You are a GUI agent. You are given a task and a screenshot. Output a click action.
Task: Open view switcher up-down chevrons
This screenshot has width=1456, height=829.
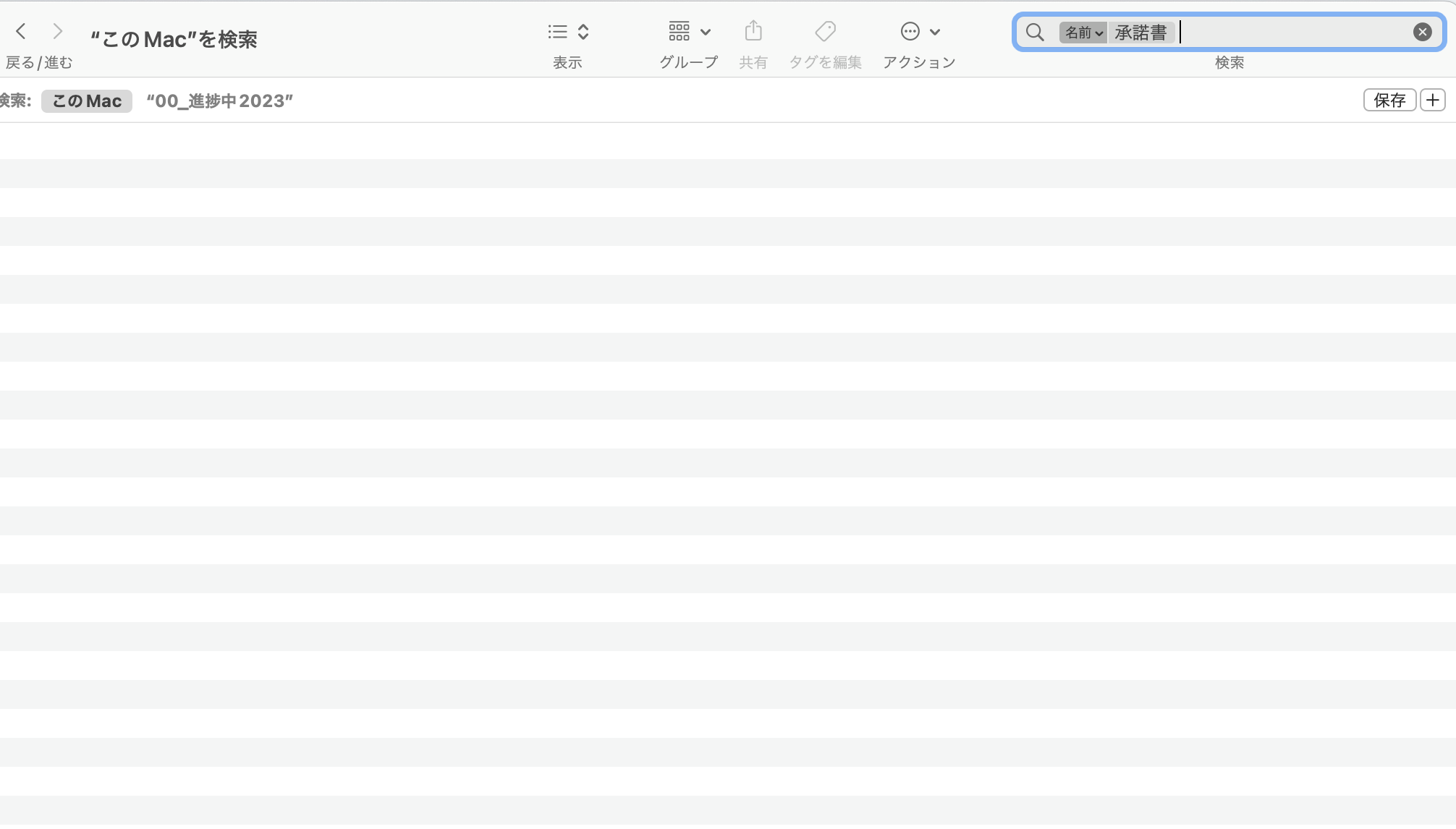583,32
